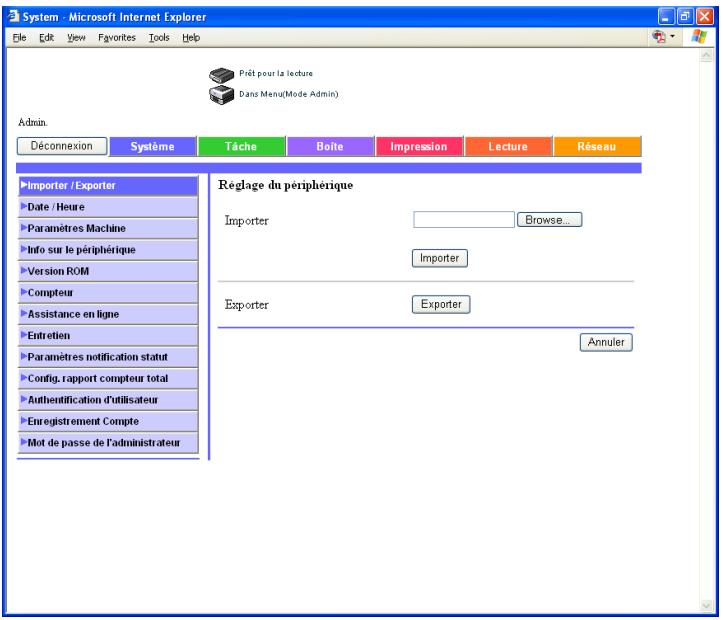Select Importer / Exporter in sidebar
The width and height of the screenshot is (723, 620).
point(108,185)
